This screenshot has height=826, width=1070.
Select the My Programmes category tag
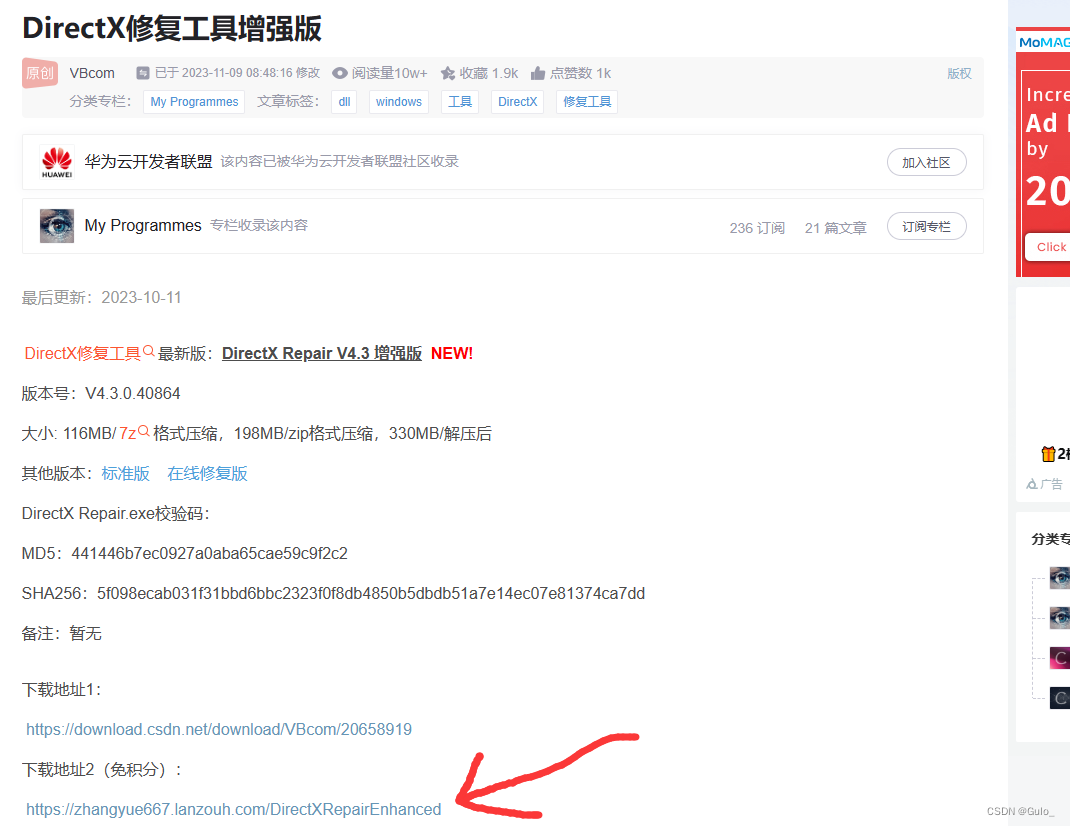tap(194, 102)
